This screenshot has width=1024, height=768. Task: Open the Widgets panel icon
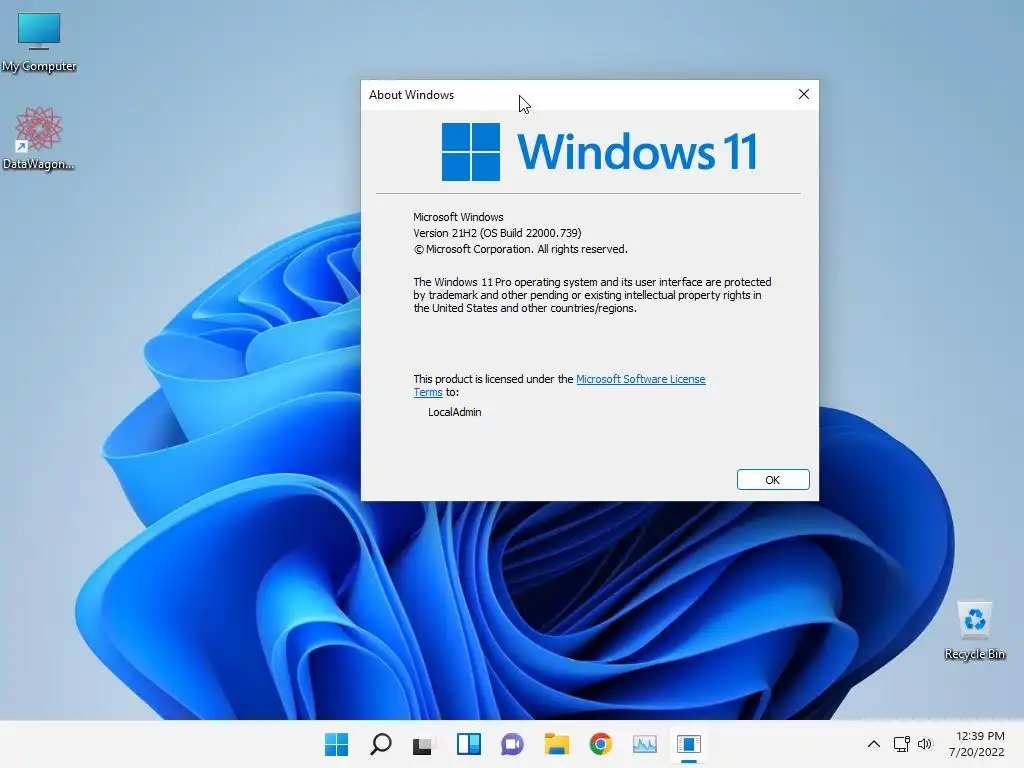tap(469, 744)
